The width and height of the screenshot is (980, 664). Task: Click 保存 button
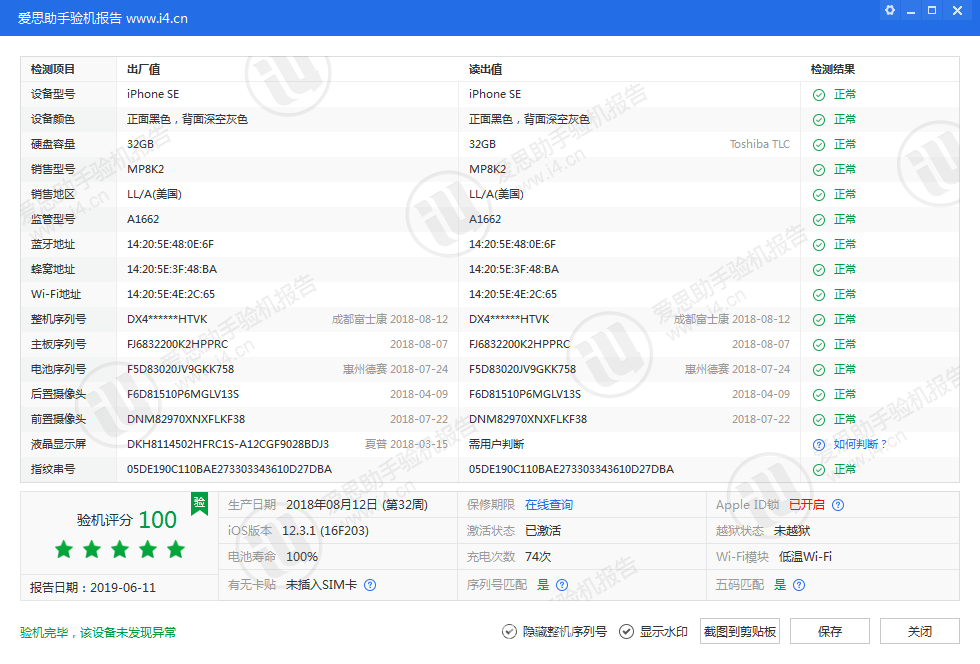pyautogui.click(x=830, y=631)
